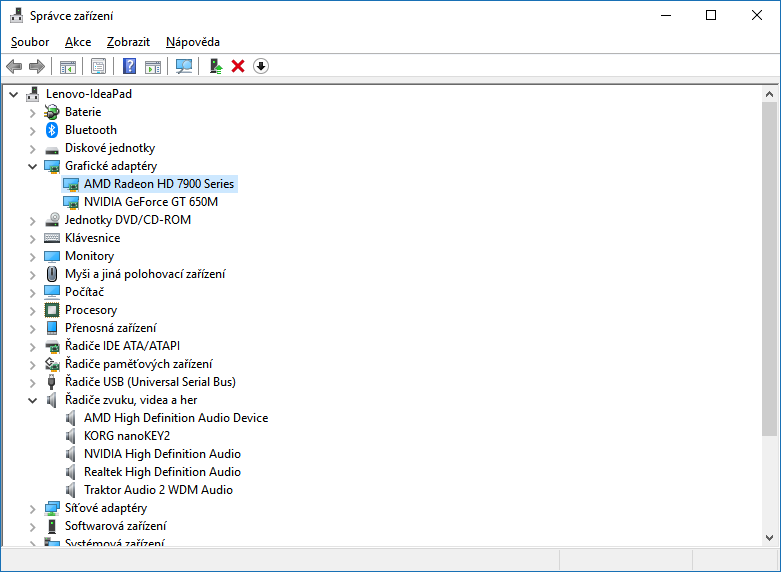Expand the Počítač category arrow
The image size is (781, 572).
32,292
